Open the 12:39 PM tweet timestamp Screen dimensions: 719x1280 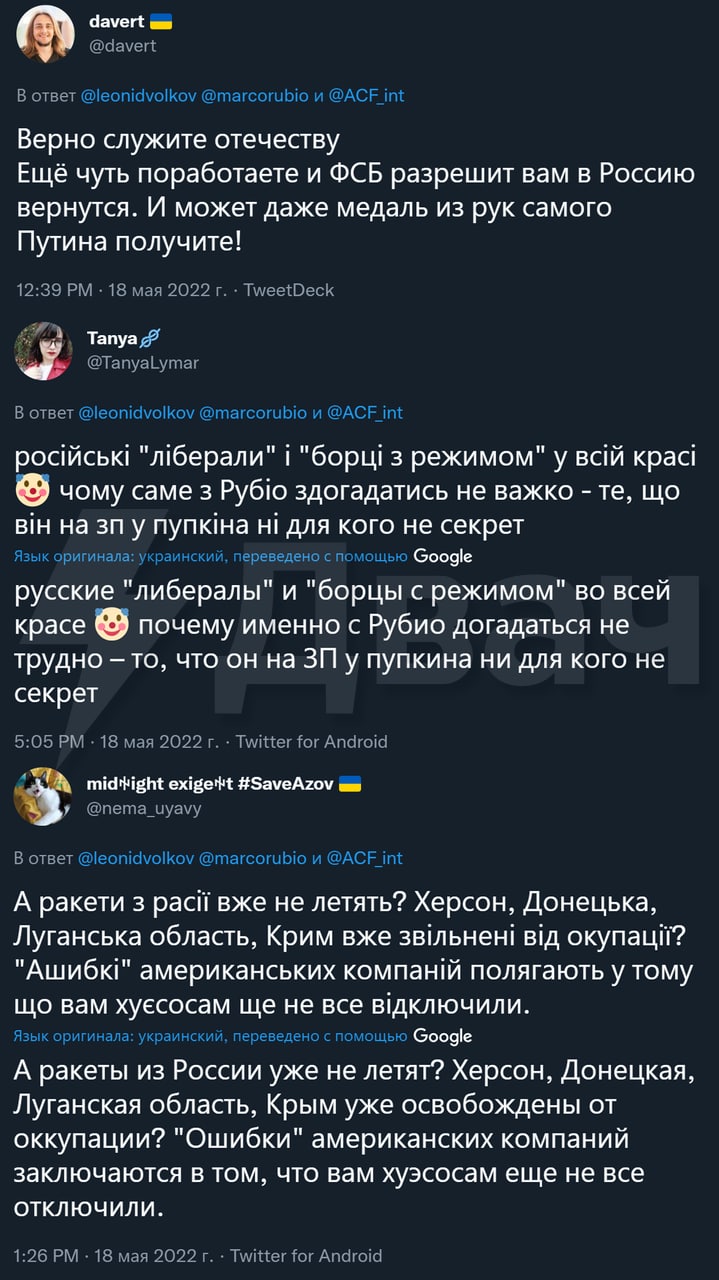coord(55,290)
